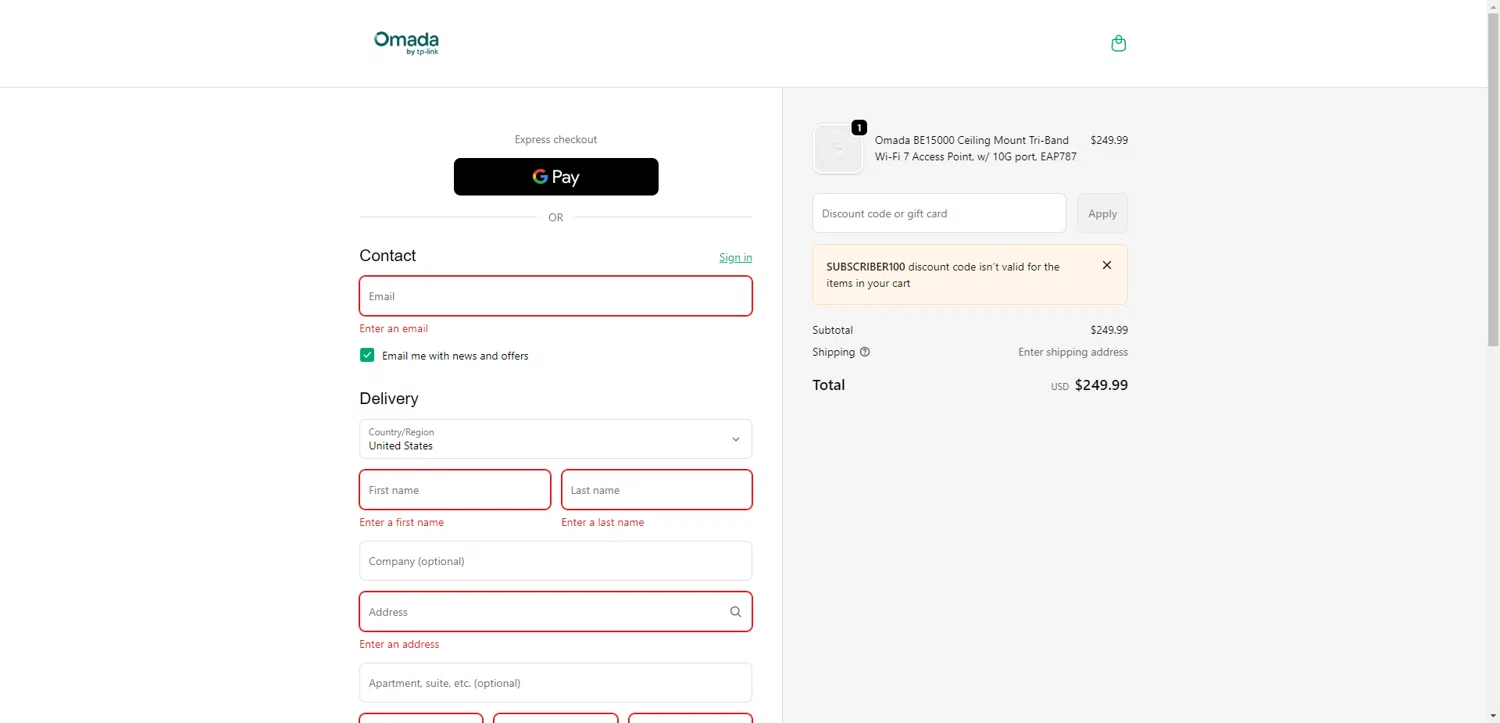Select the Company (optional) field

556,561
